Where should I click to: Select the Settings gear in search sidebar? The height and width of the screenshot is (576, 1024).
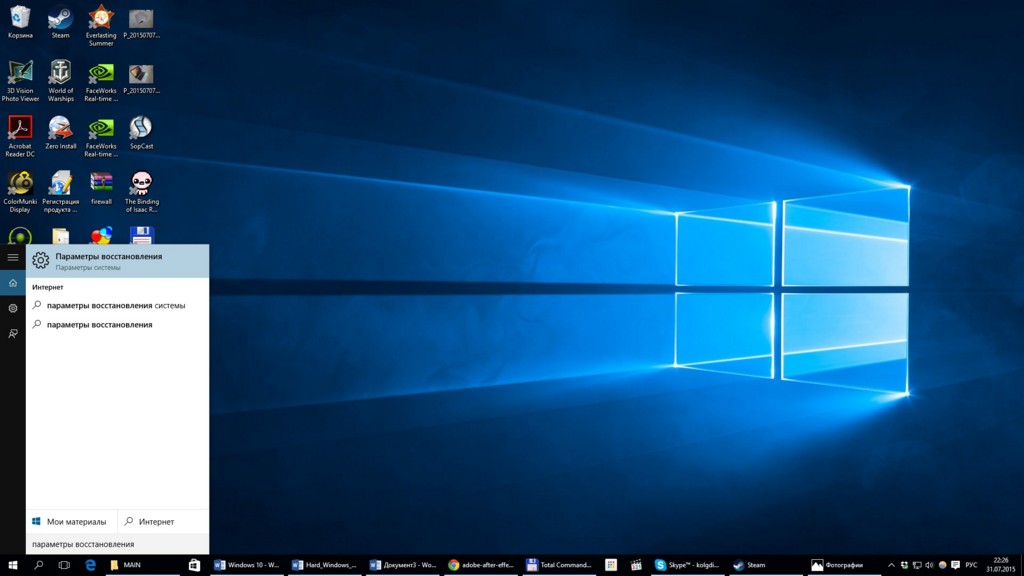12,308
